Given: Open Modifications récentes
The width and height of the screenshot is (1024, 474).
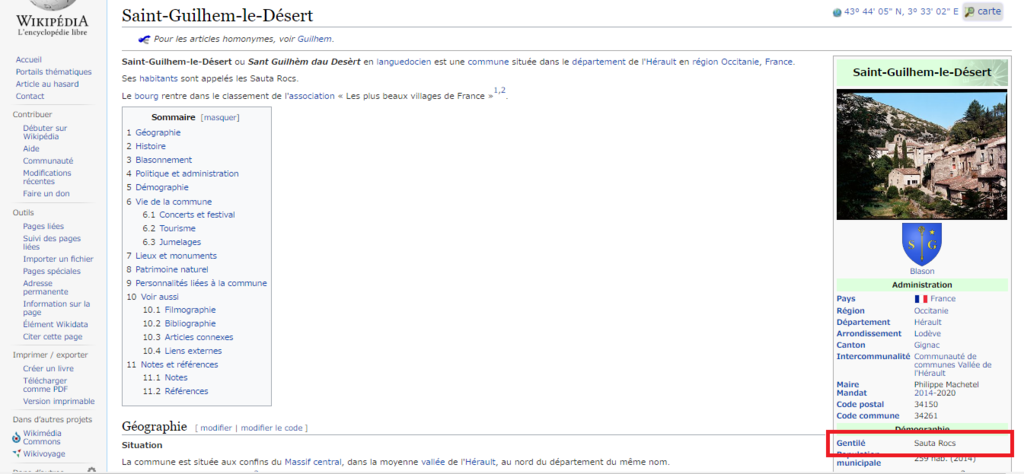Looking at the screenshot, I should (47, 177).
